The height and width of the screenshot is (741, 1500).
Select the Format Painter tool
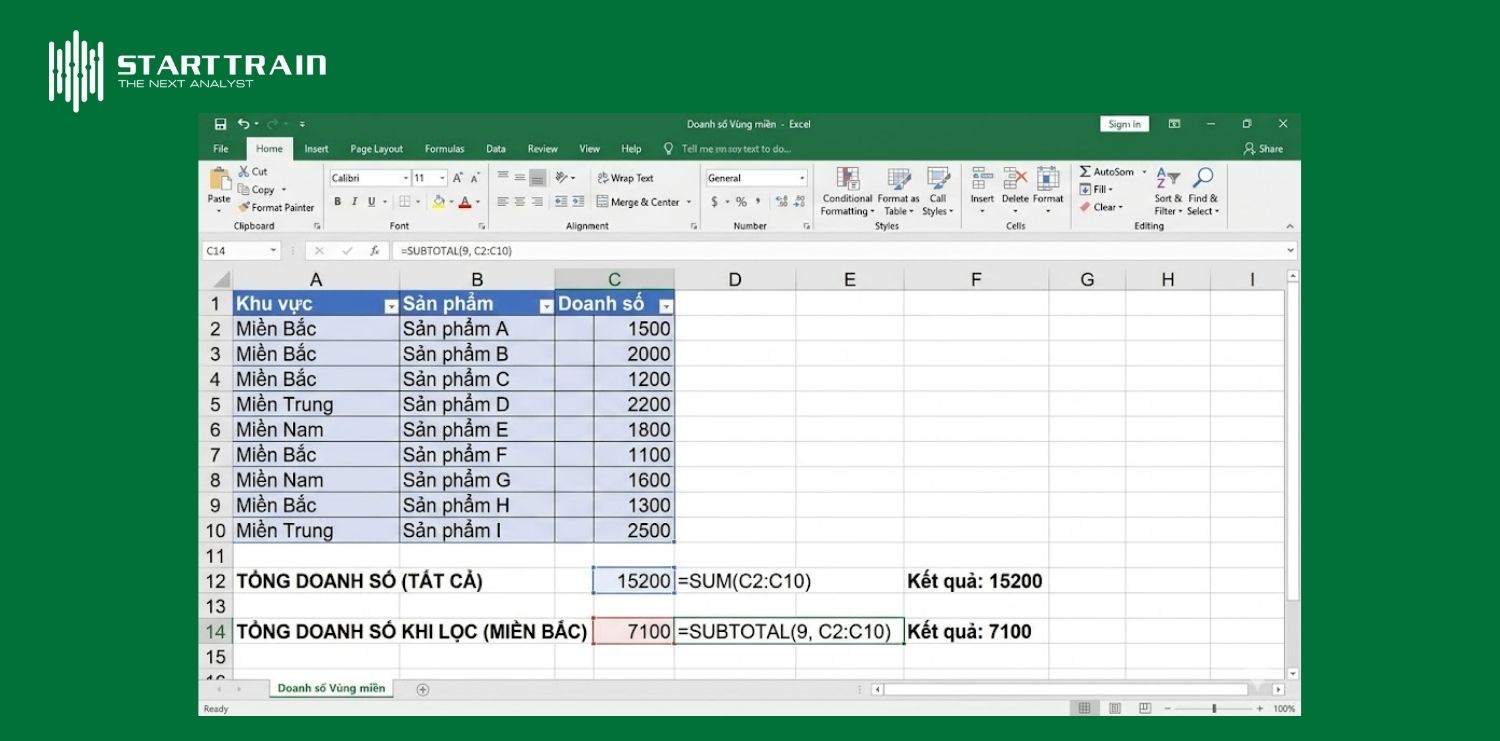click(276, 208)
